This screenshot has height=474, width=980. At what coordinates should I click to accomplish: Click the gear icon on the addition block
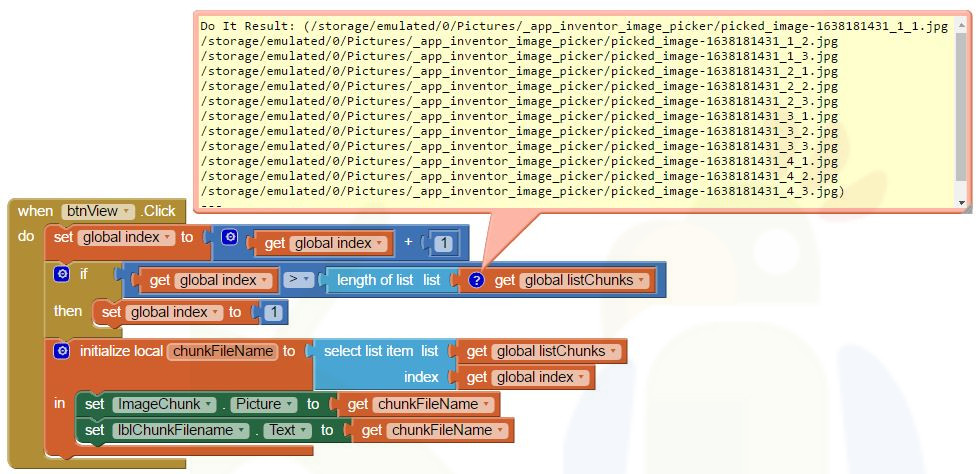(x=229, y=238)
